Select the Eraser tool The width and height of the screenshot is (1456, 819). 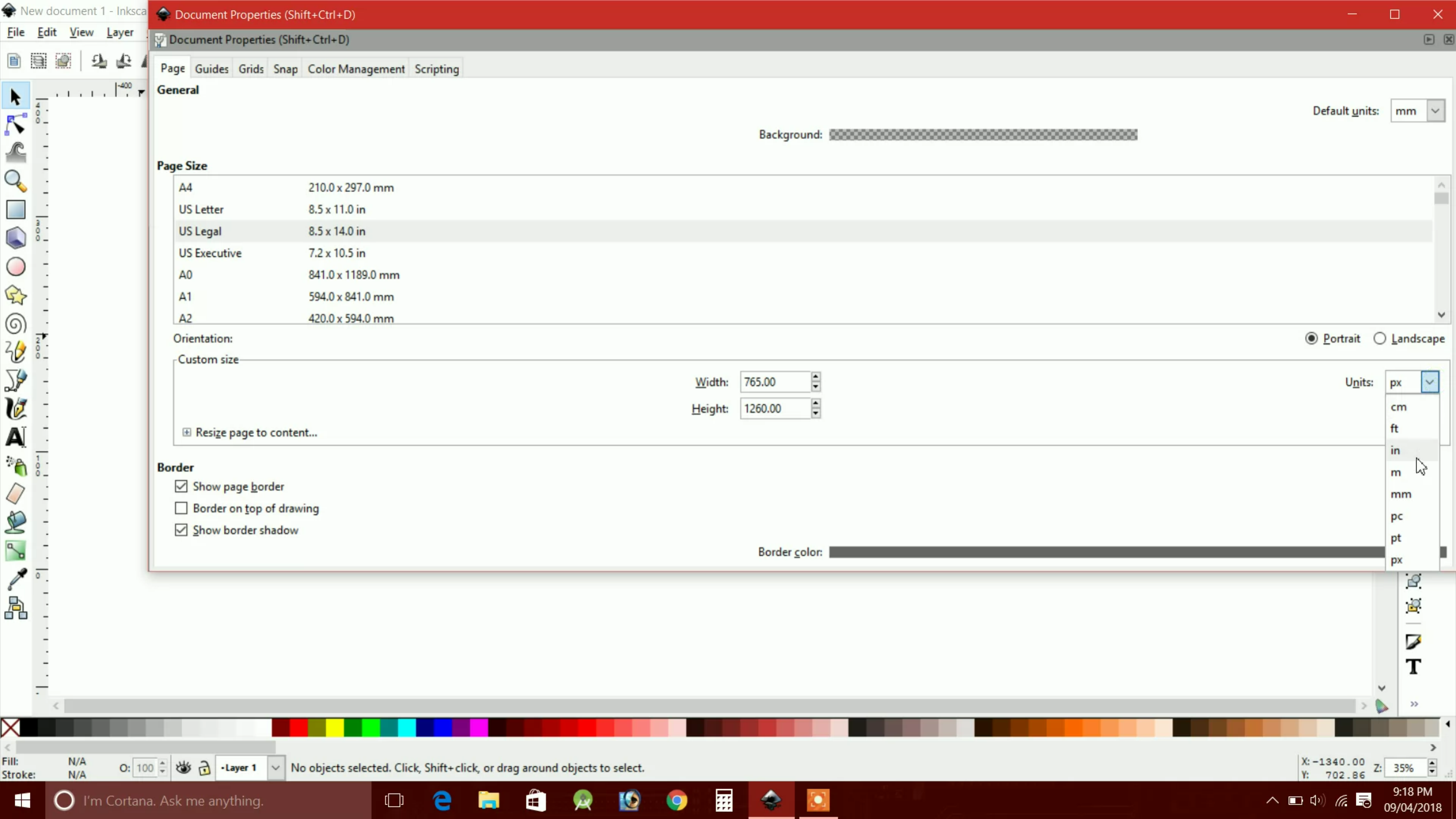tap(15, 493)
